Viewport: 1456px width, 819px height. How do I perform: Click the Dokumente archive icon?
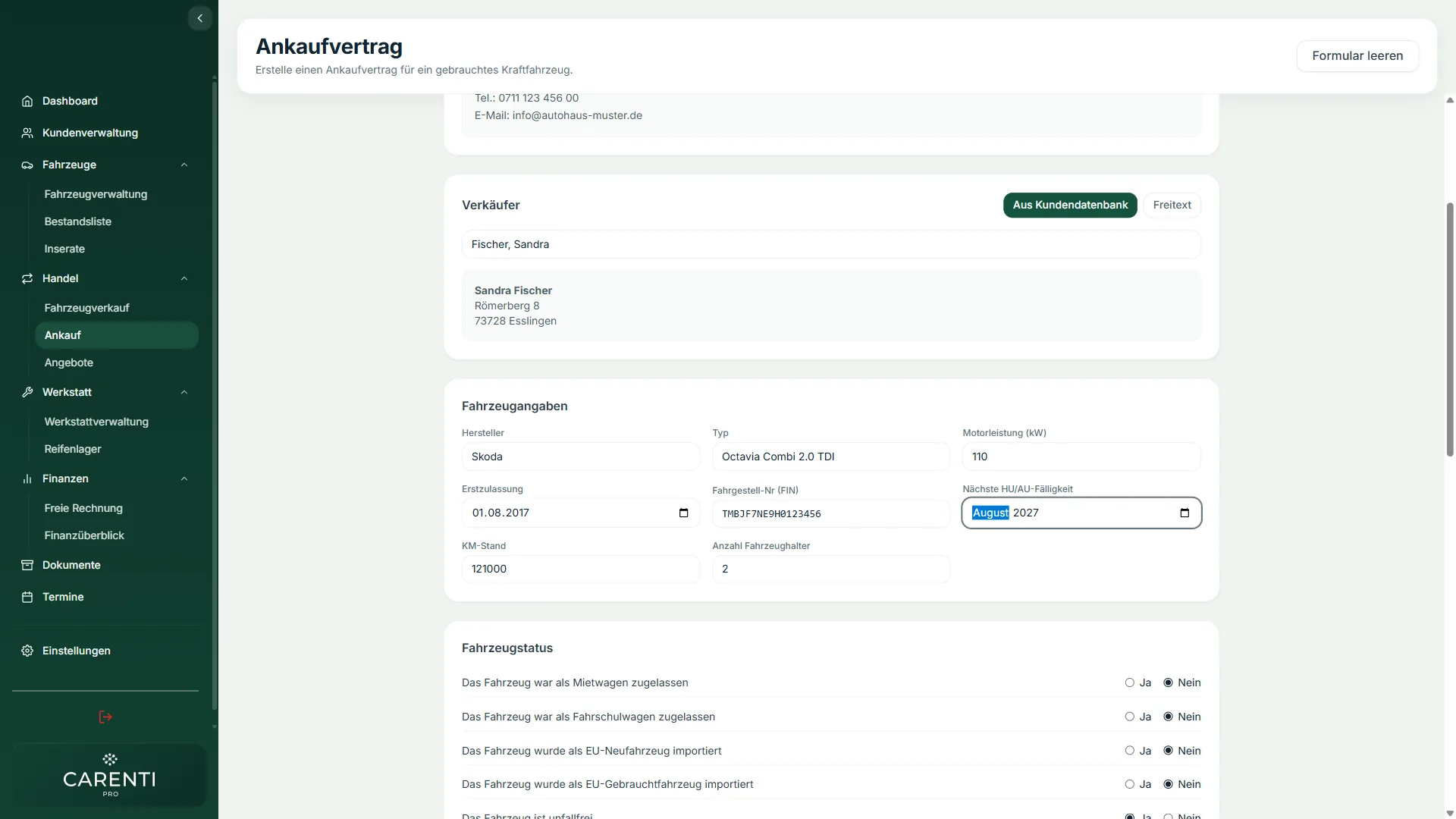coord(27,565)
